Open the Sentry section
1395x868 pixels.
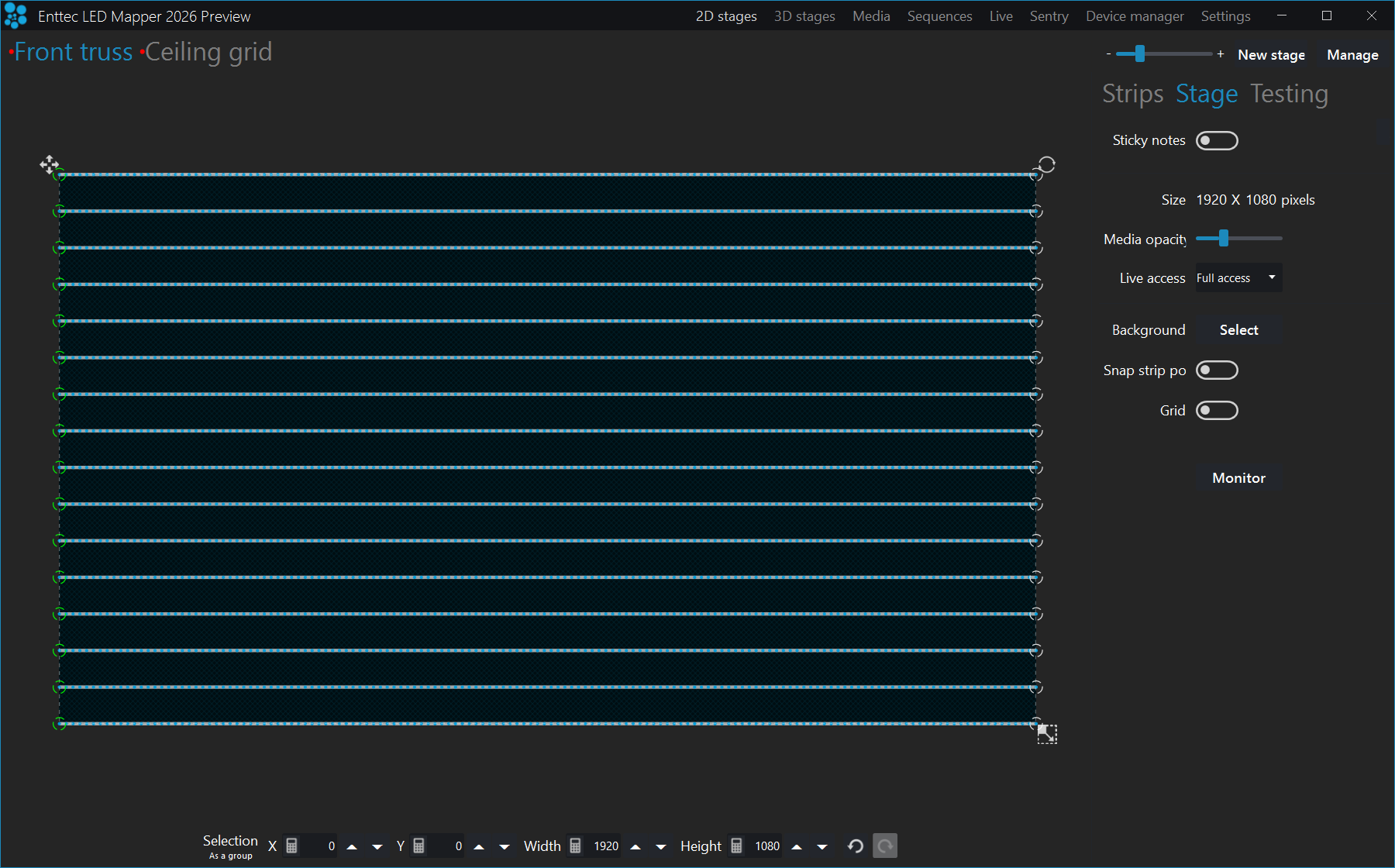[x=1049, y=16]
